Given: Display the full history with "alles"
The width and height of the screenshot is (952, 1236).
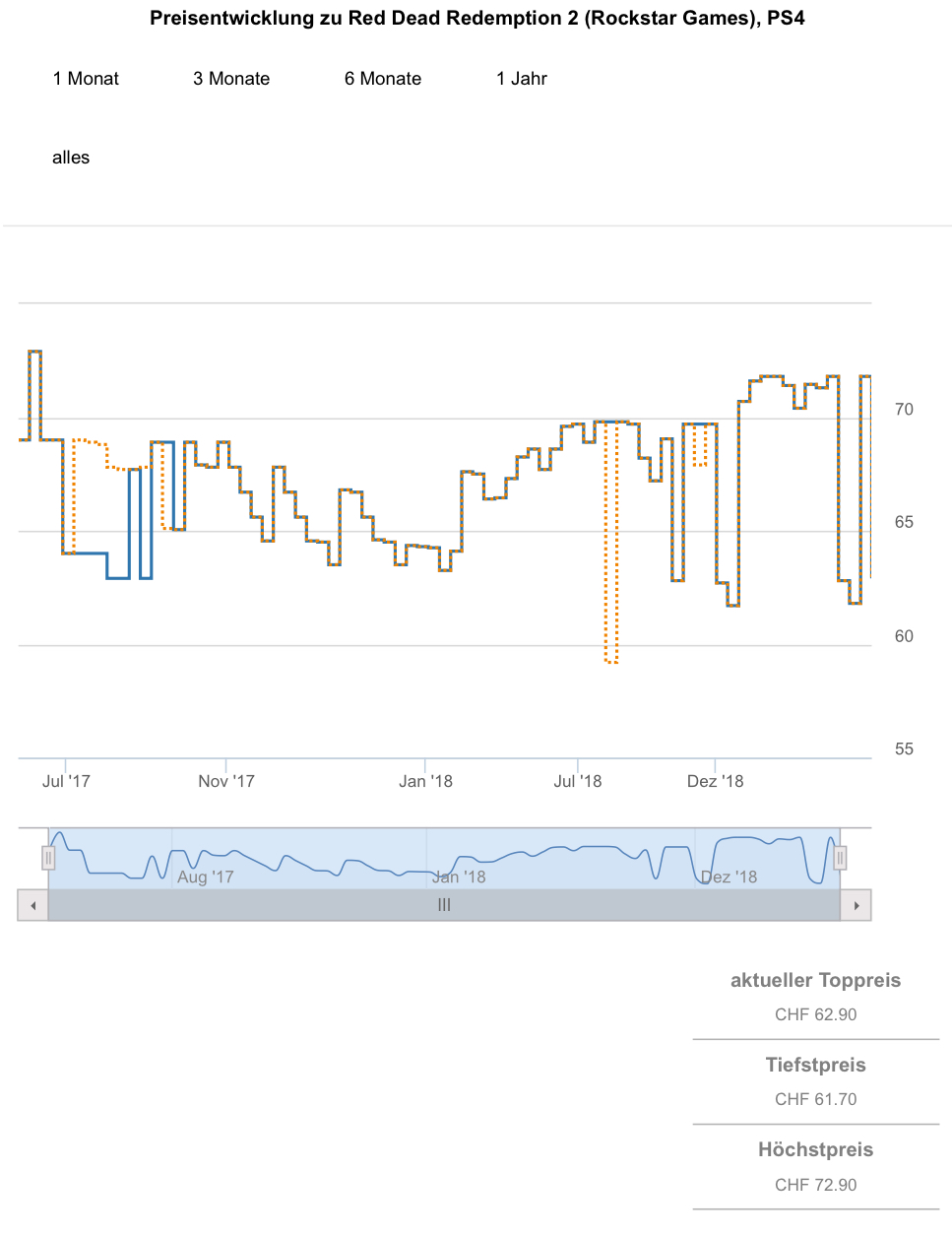Looking at the screenshot, I should pos(71,158).
